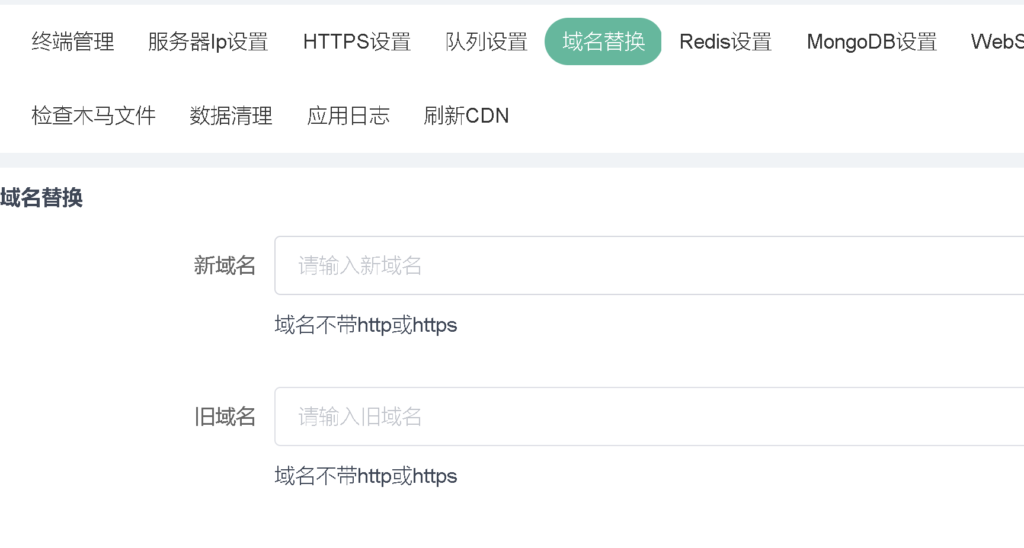
Task: Switch to 服务器Ip设置 tab
Action: pyautogui.click(x=208, y=42)
